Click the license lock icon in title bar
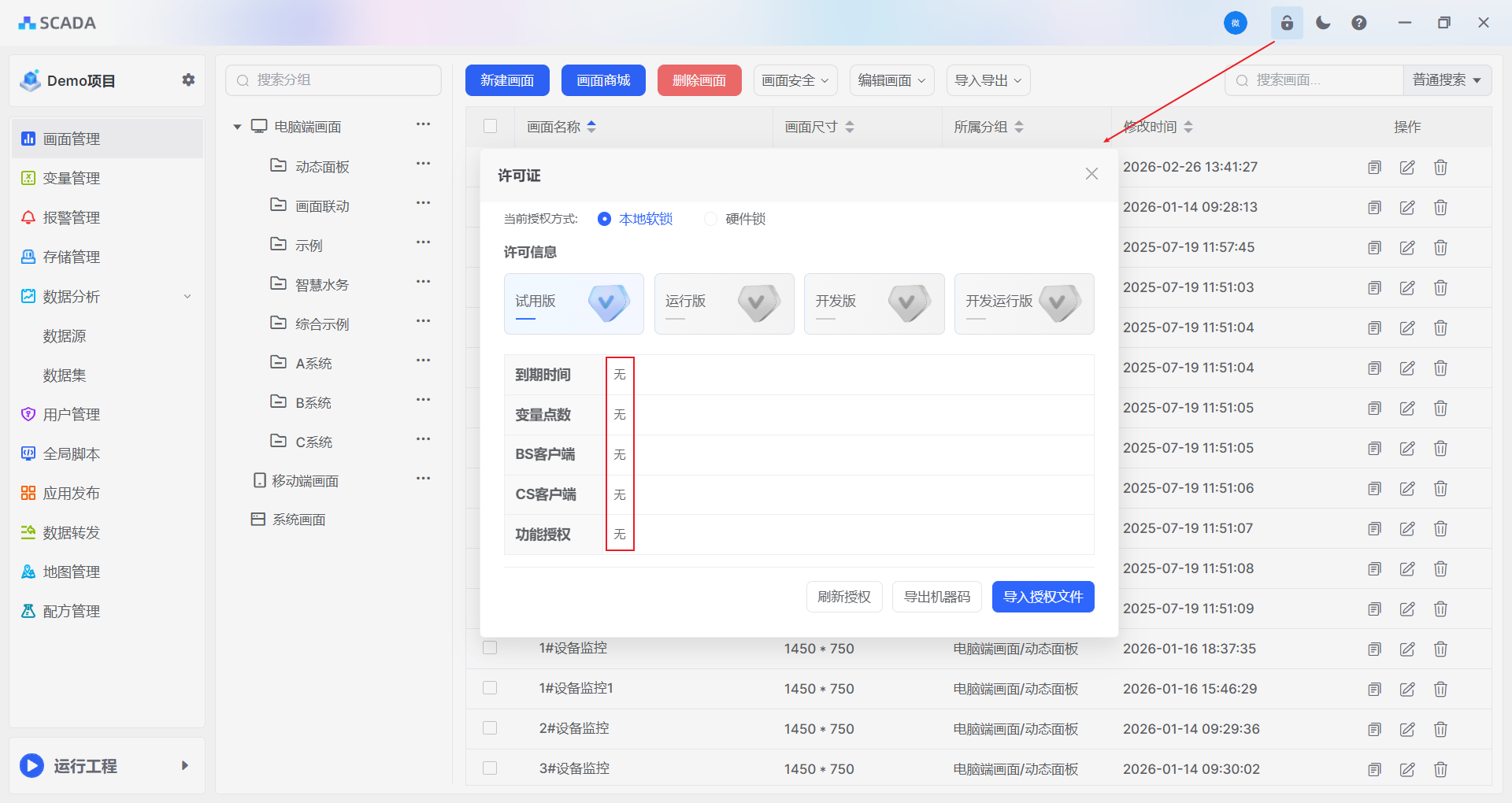Screen dimensions: 1512x803 (x=1287, y=23)
